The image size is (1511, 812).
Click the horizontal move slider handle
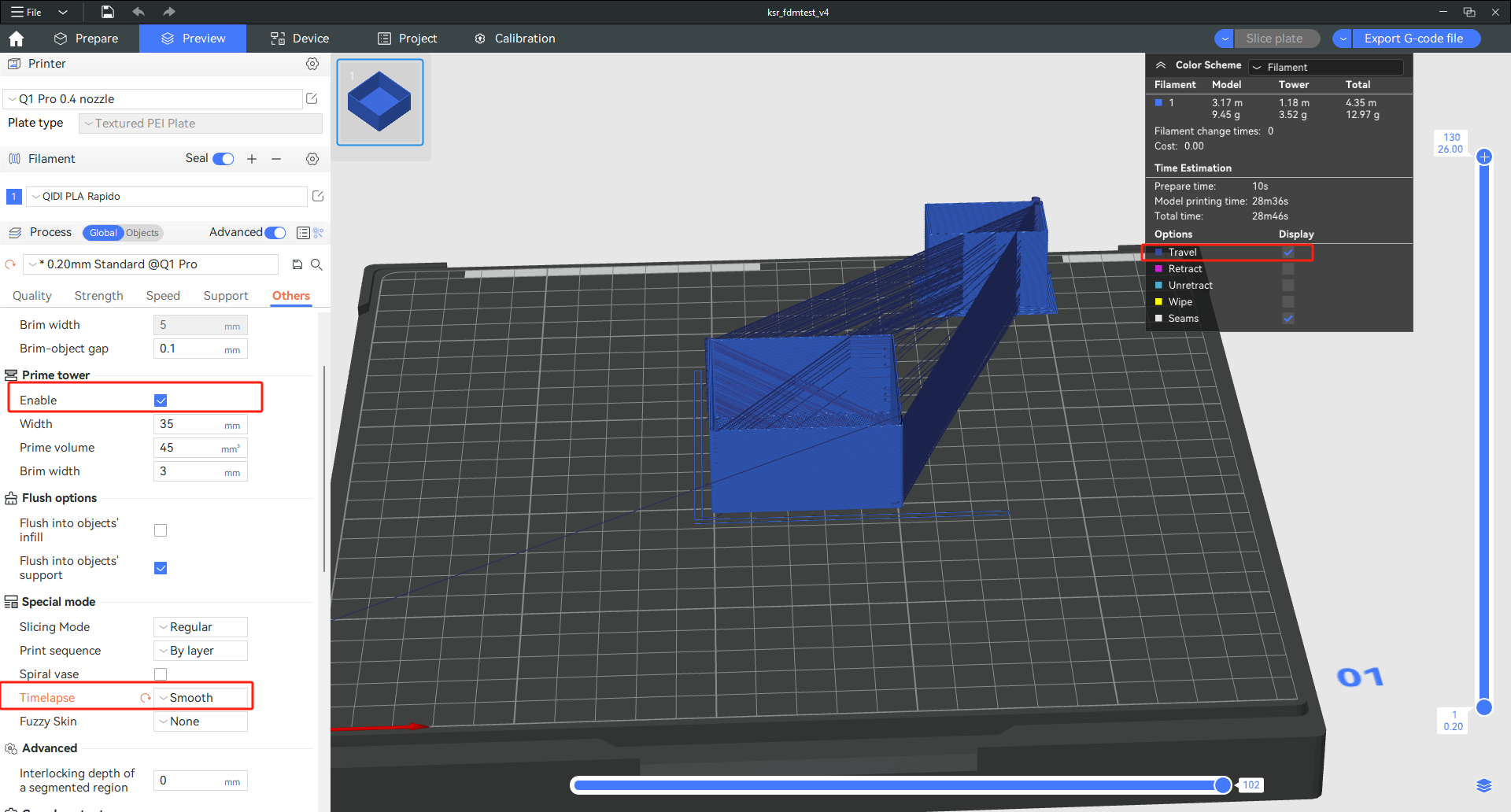(1222, 784)
